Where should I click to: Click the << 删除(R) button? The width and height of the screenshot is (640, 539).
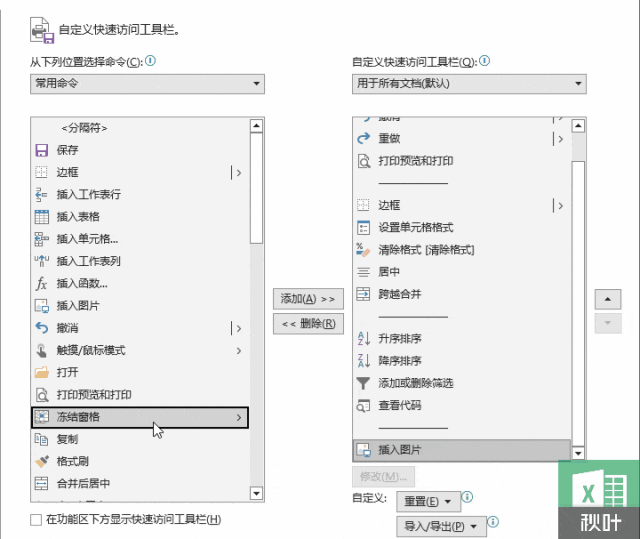click(308, 324)
